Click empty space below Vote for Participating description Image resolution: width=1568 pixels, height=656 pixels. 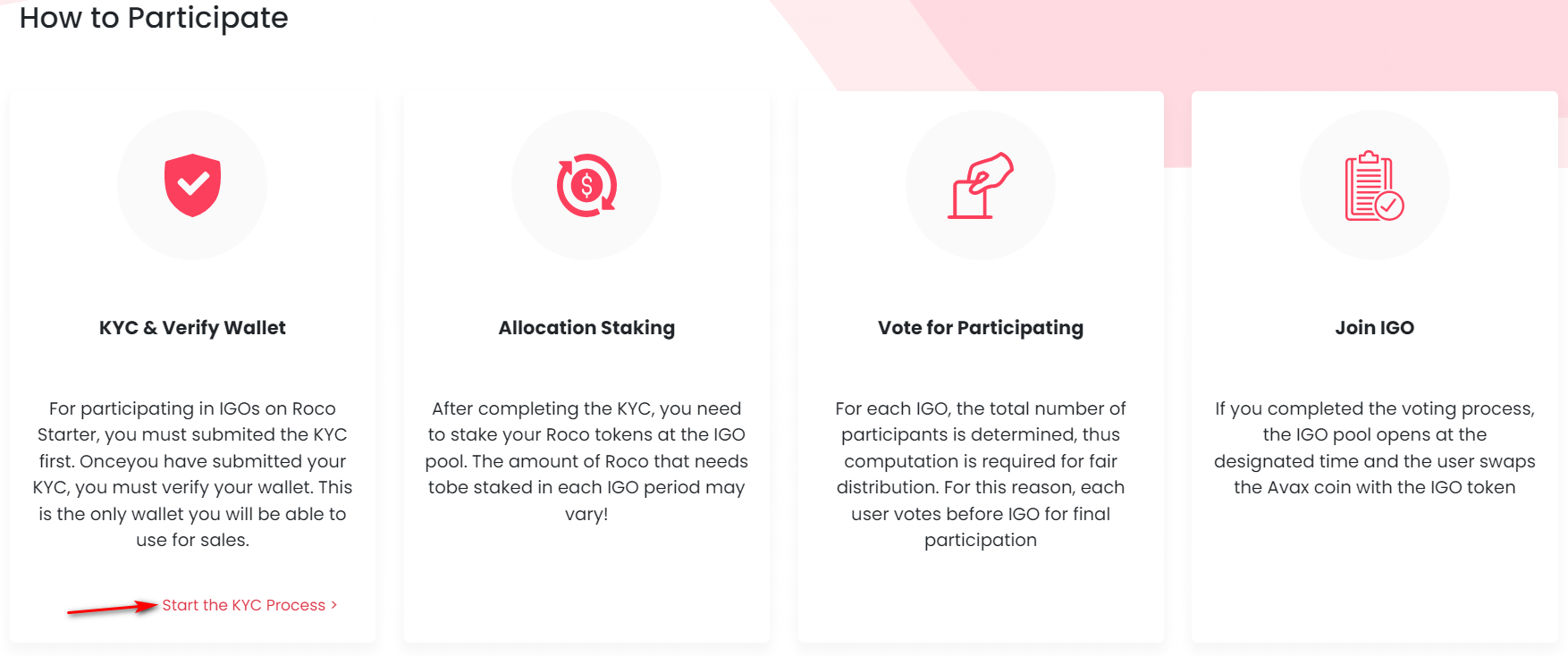pyautogui.click(x=980, y=594)
